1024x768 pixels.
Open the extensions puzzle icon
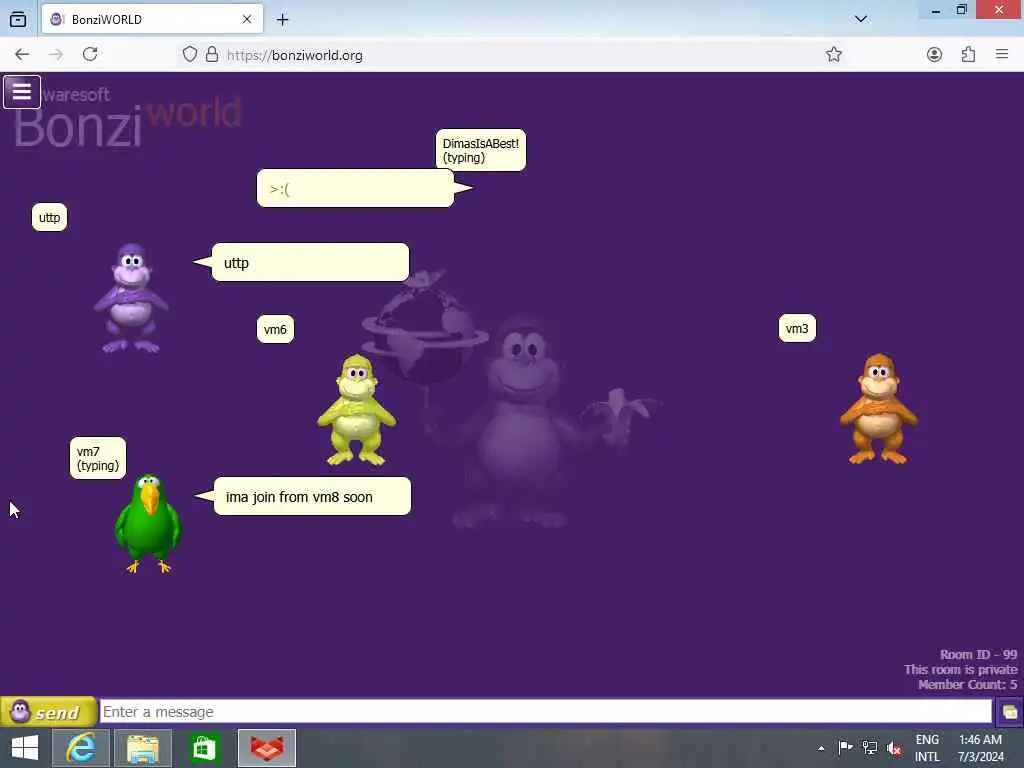(968, 55)
